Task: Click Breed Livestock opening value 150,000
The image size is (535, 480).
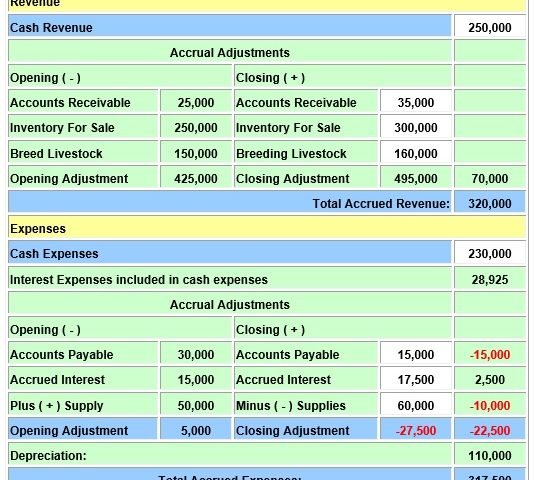Action: tap(196, 153)
